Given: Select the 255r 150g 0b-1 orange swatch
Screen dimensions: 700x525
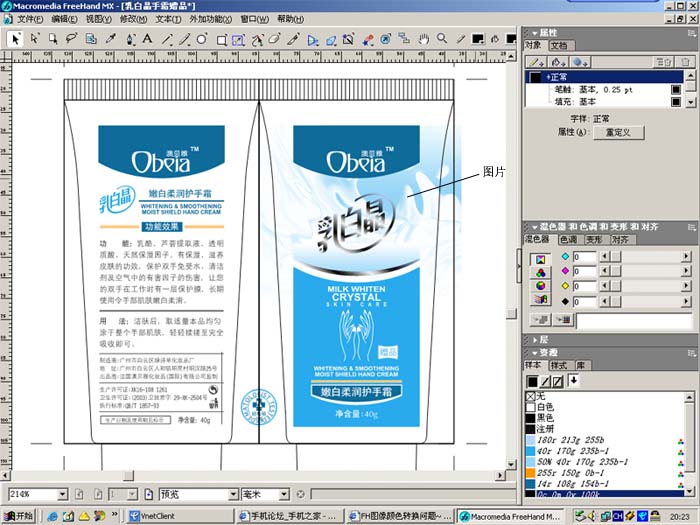Looking at the screenshot, I should click(605, 472).
